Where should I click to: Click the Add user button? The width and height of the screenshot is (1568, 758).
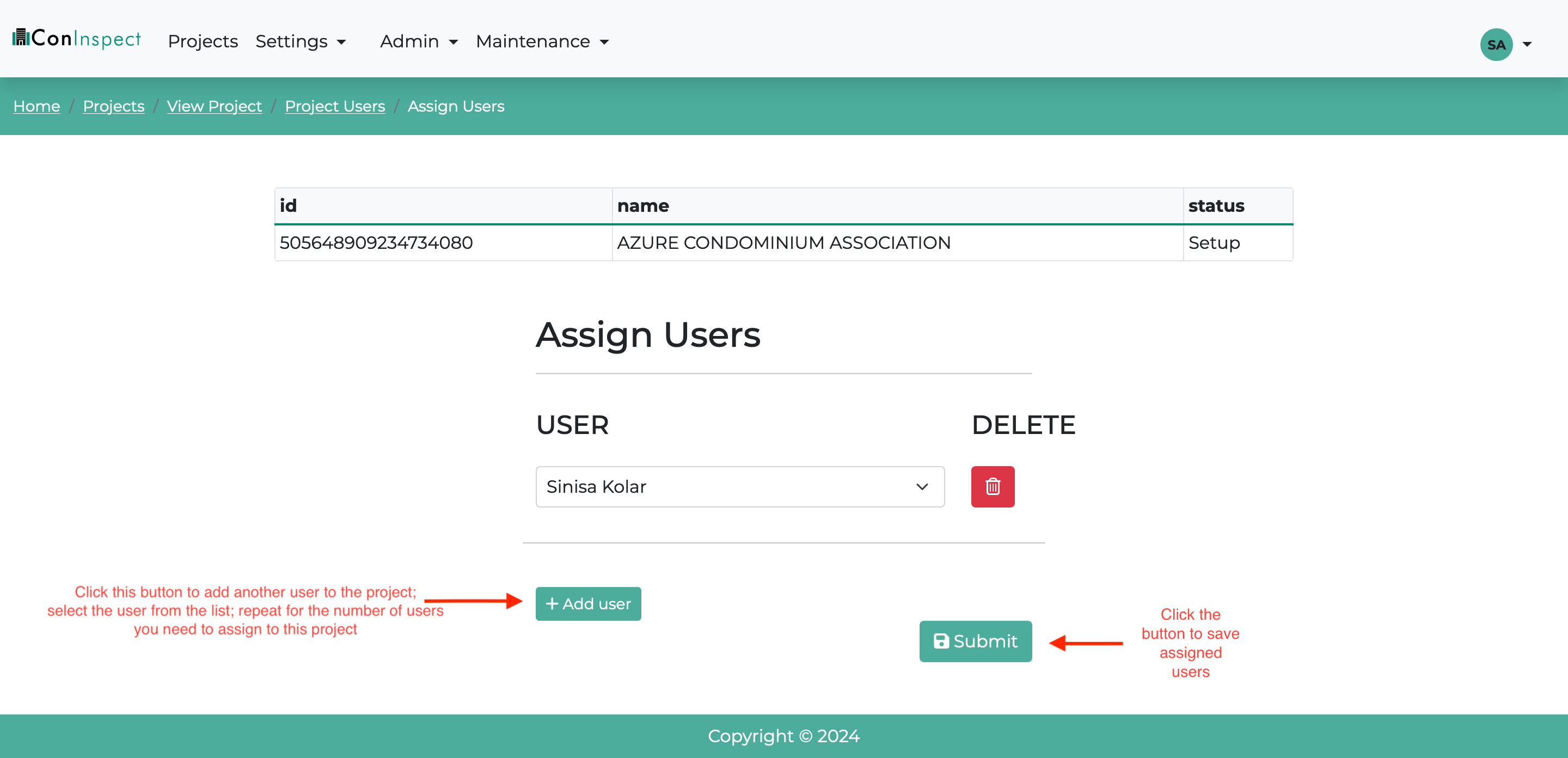click(x=588, y=603)
